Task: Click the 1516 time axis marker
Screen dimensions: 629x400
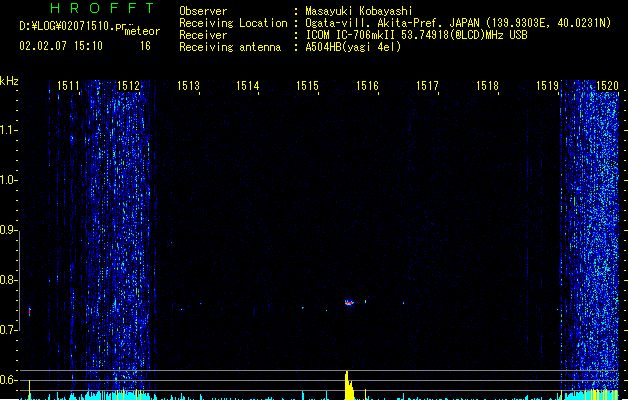Action: coord(367,86)
